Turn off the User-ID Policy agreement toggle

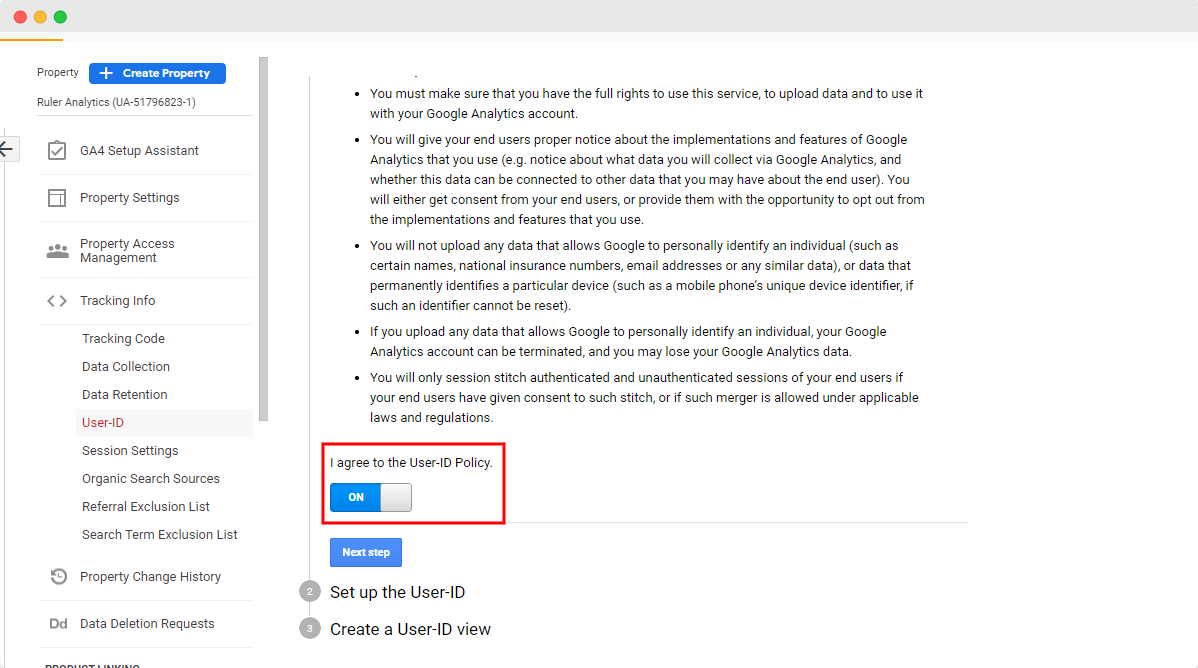(370, 497)
